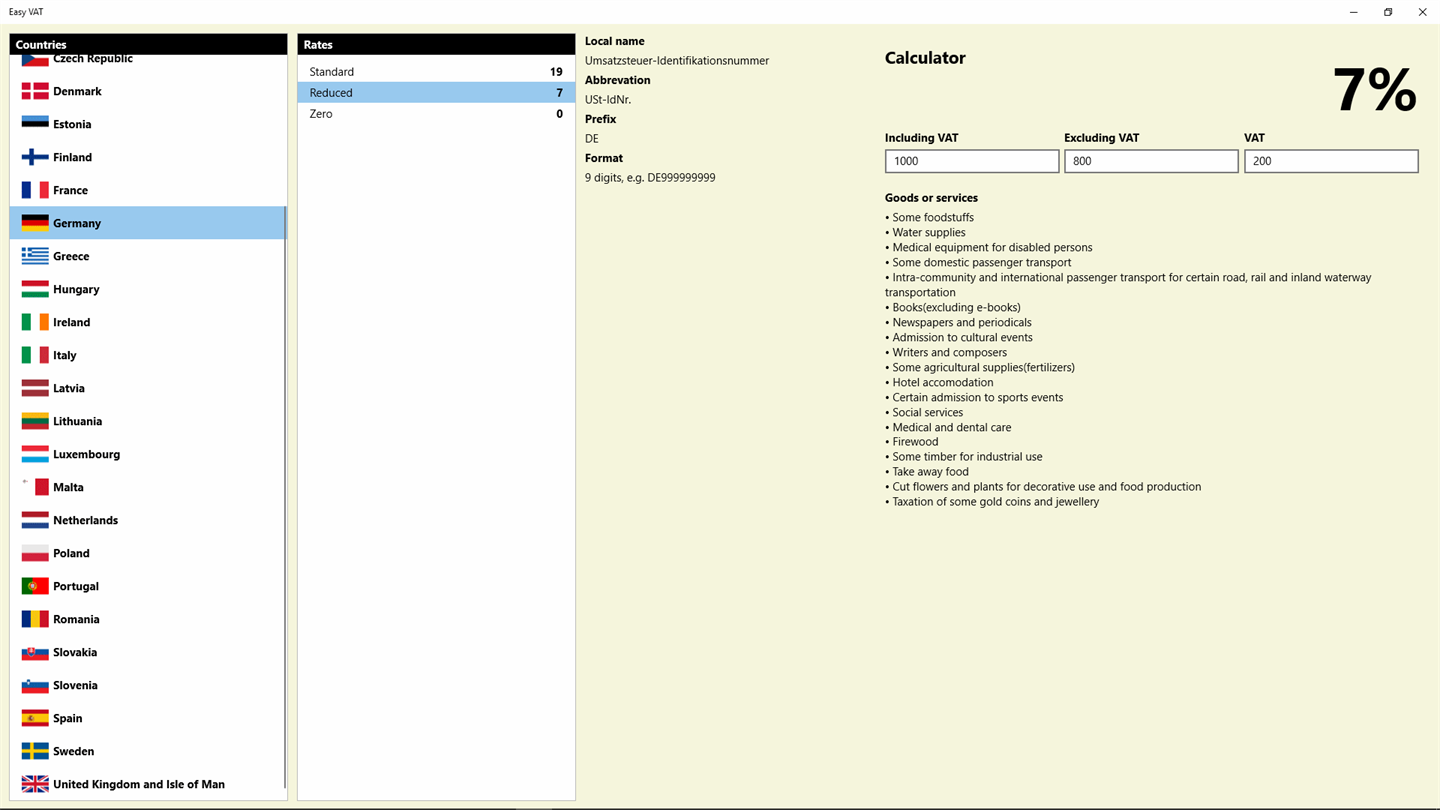Viewport: 1440px width, 810px height.
Task: Click the VAT amount field
Action: [1331, 161]
